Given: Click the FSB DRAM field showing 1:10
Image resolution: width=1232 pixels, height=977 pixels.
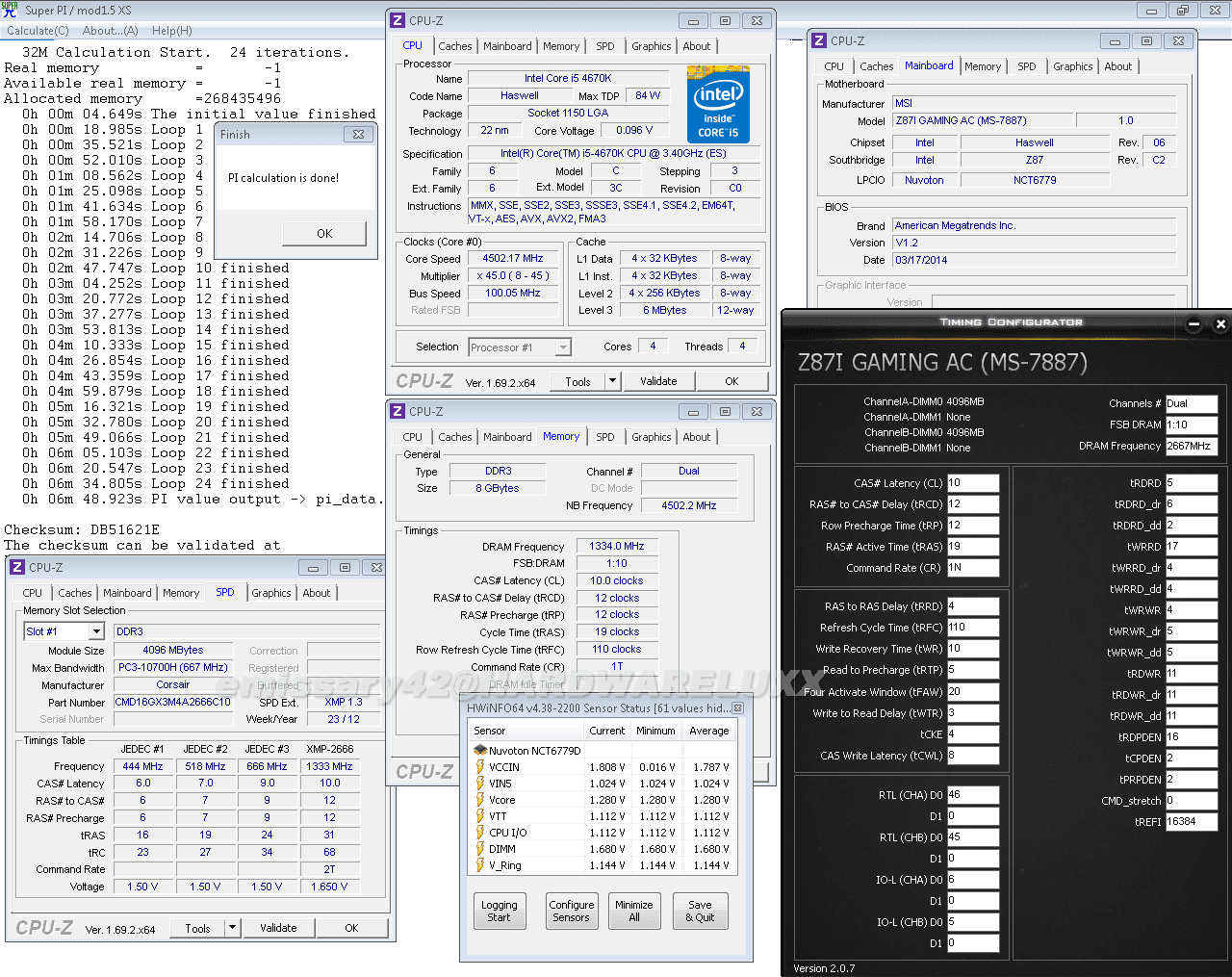Looking at the screenshot, I should (1192, 425).
